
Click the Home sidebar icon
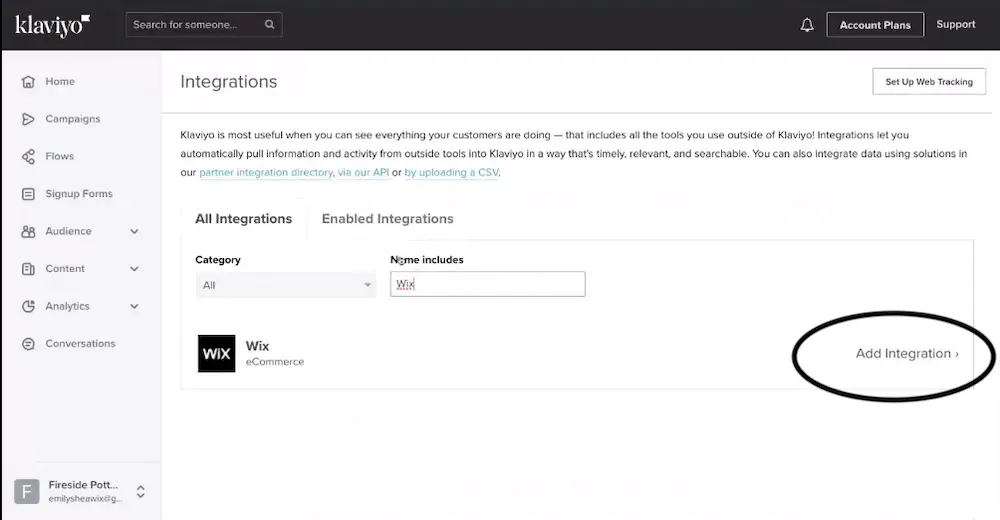click(28, 82)
